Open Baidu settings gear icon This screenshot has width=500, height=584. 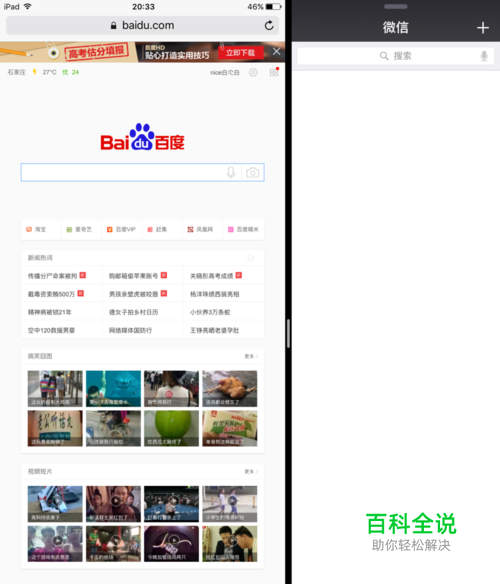[253, 72]
